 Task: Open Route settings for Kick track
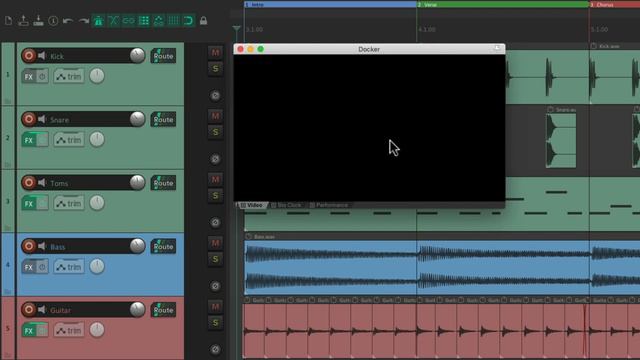coord(163,56)
